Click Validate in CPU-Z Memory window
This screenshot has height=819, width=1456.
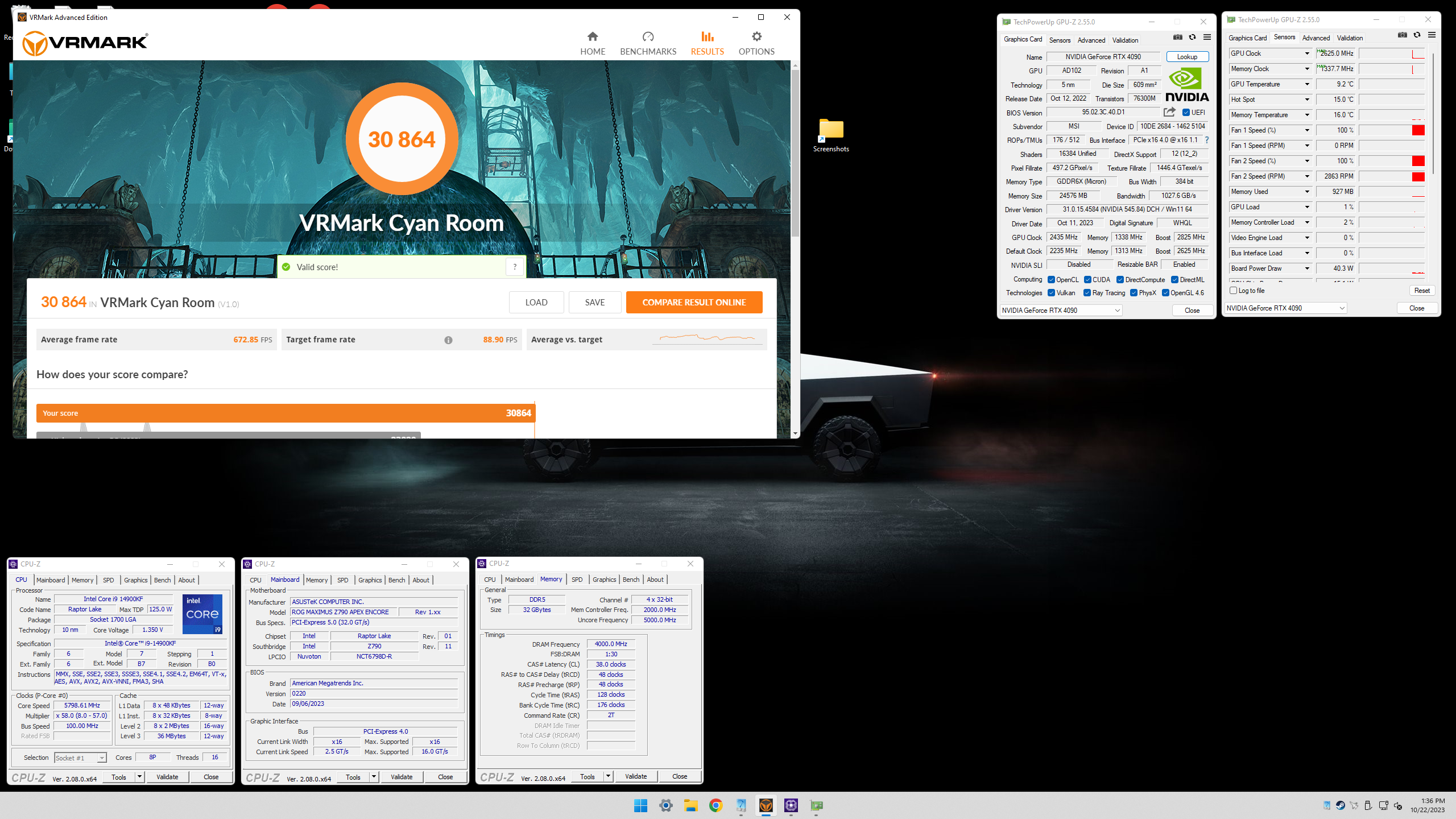(x=636, y=776)
